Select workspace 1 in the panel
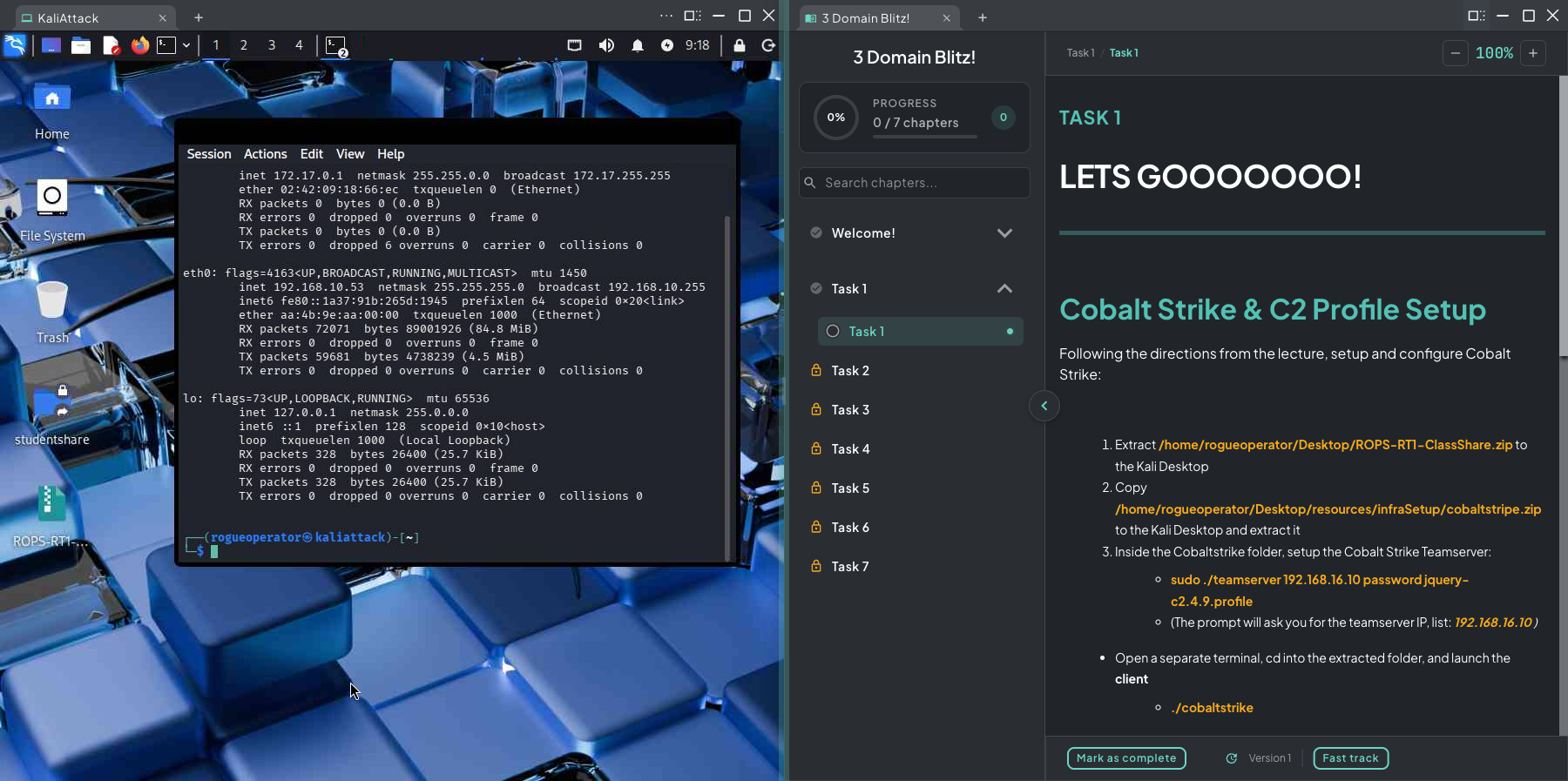1568x781 pixels. [x=216, y=45]
